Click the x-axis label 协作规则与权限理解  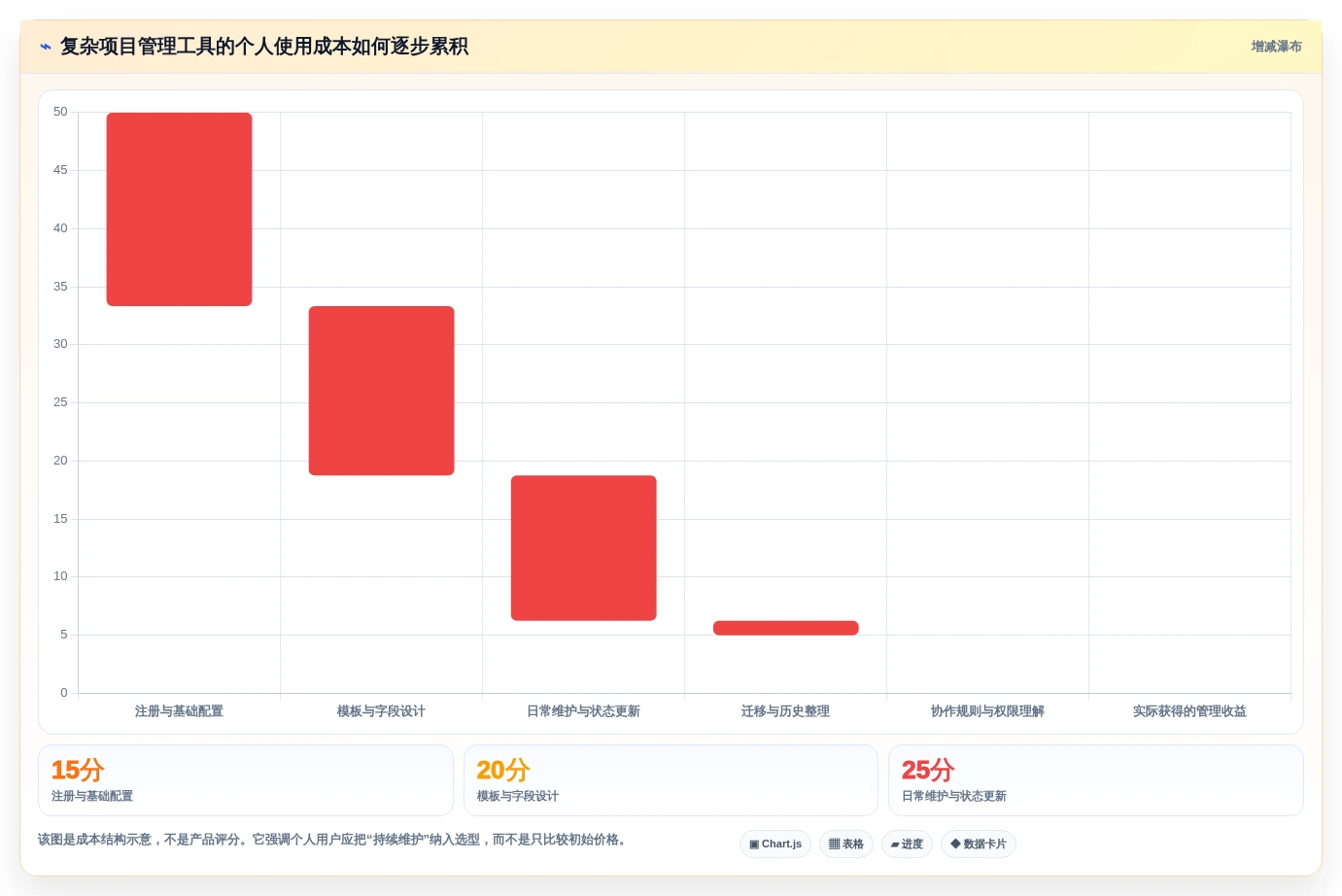(987, 711)
